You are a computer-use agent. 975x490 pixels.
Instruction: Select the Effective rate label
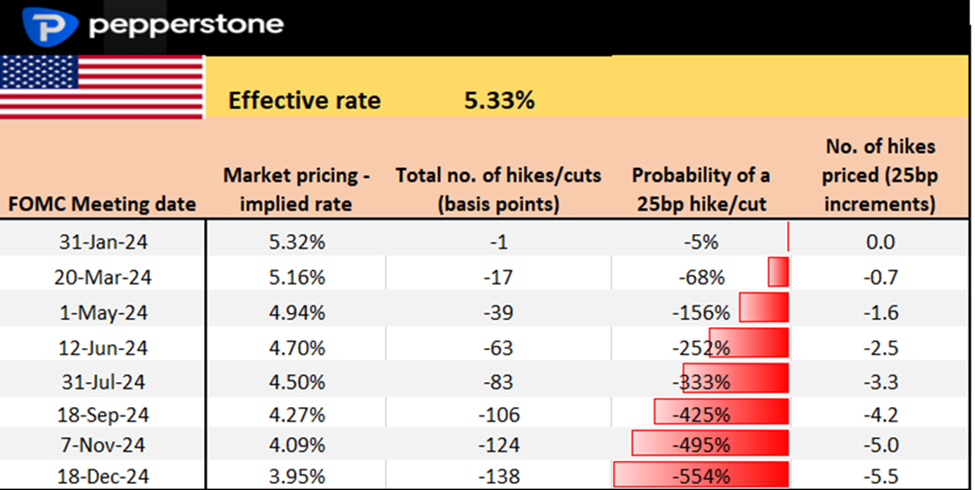pyautogui.click(x=304, y=100)
